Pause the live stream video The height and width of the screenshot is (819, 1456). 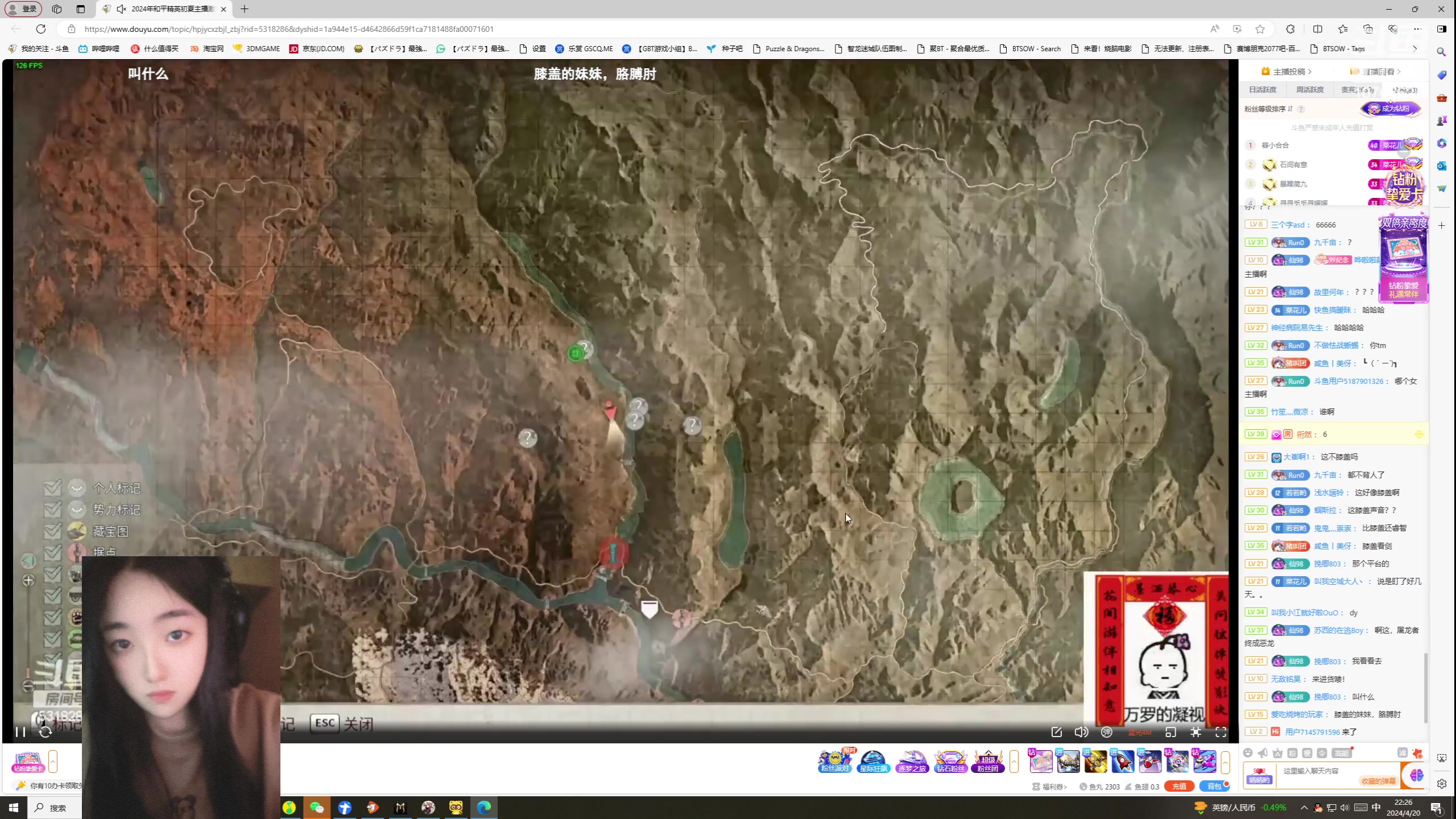[20, 732]
